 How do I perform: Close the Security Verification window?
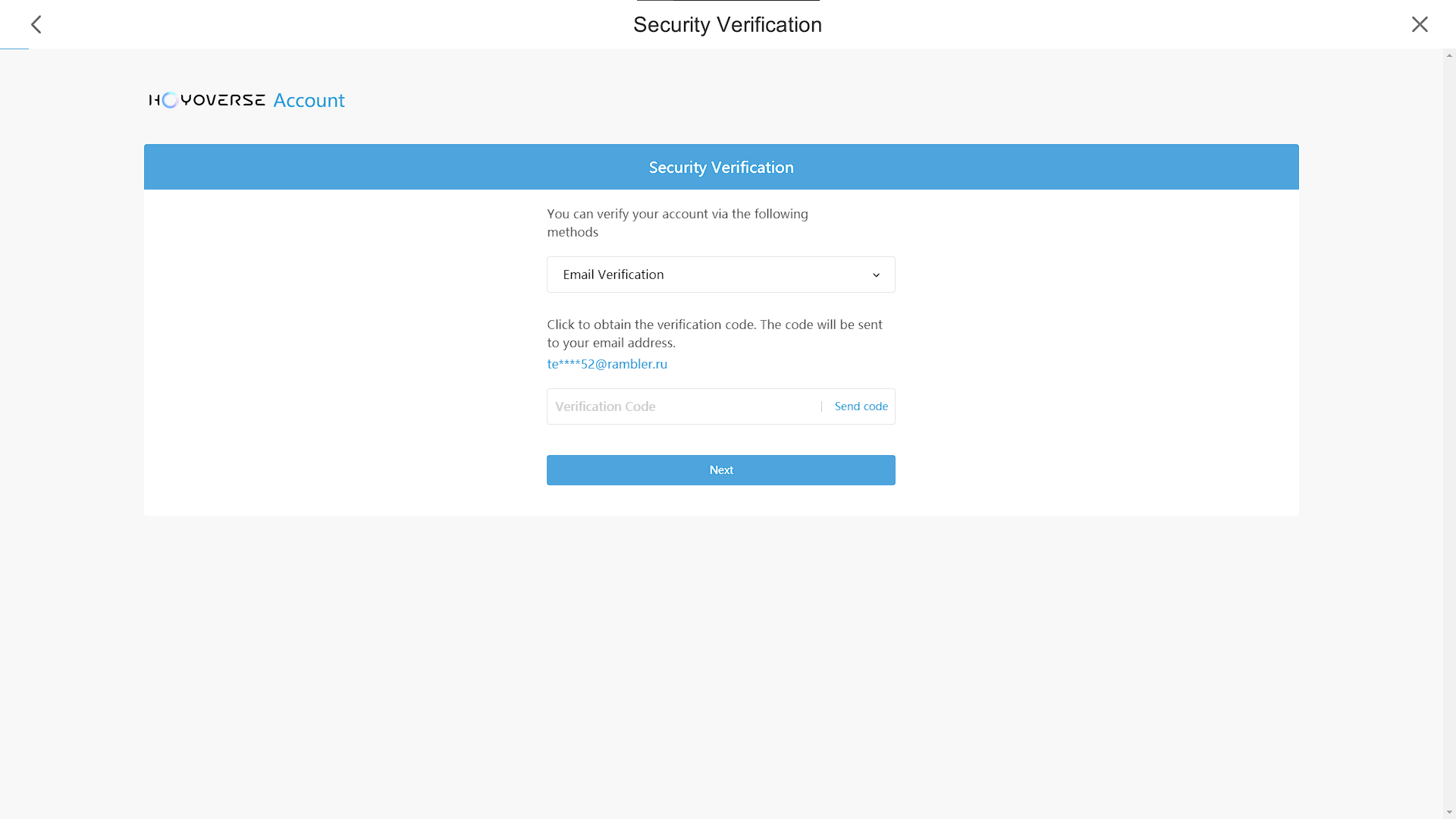pos(1420,25)
